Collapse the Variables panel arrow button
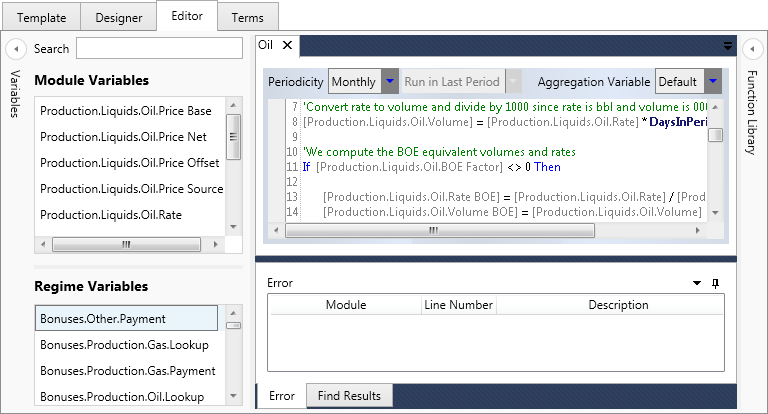The height and width of the screenshot is (414, 768). (16, 49)
